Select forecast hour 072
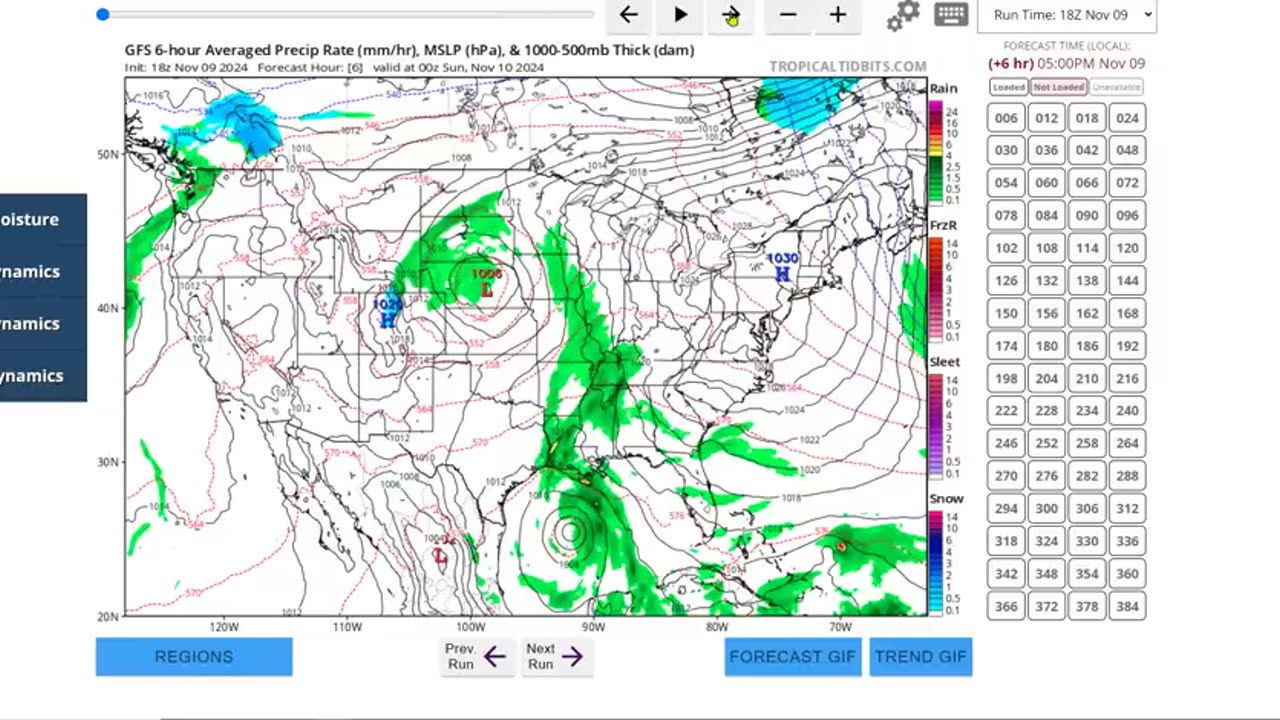 [1127, 183]
